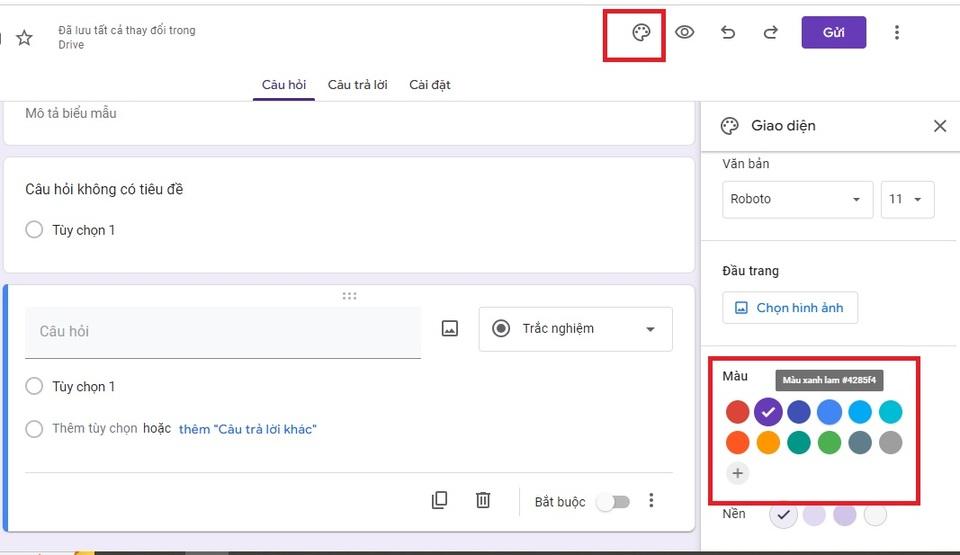Screen dimensions: 960x555
Task: Open the theme customization palette icon
Action: pos(641,33)
